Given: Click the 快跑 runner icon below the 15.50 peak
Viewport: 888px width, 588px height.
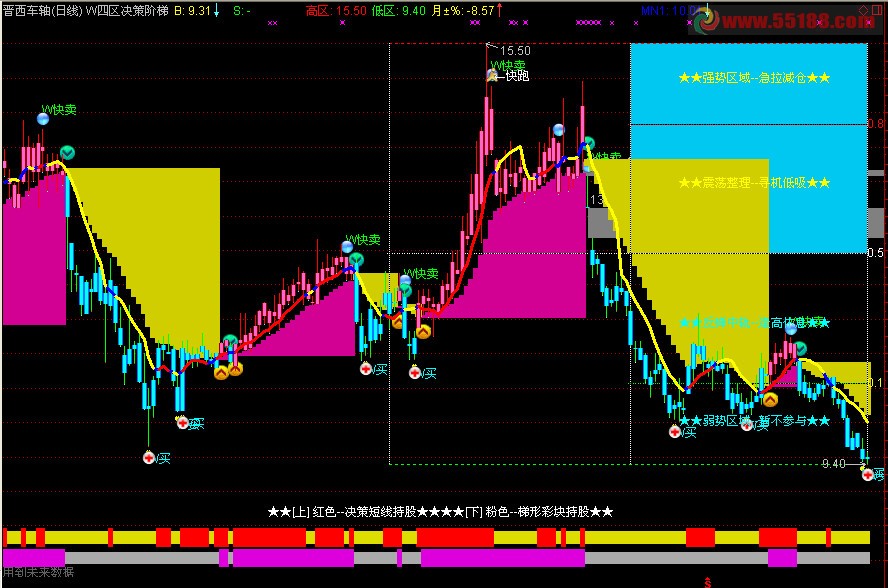Looking at the screenshot, I should 493,76.
